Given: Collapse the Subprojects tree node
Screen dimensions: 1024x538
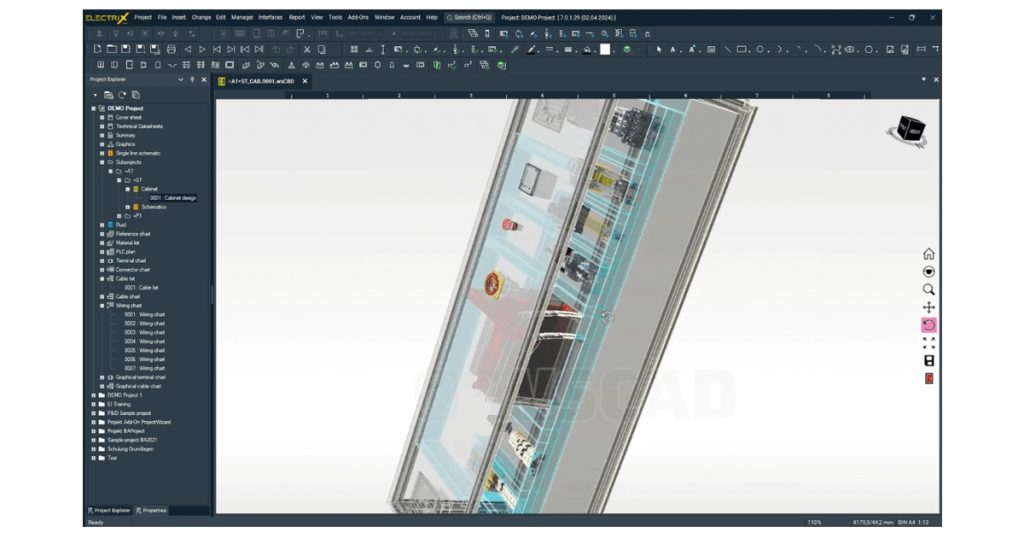Looking at the screenshot, I should coord(102,162).
